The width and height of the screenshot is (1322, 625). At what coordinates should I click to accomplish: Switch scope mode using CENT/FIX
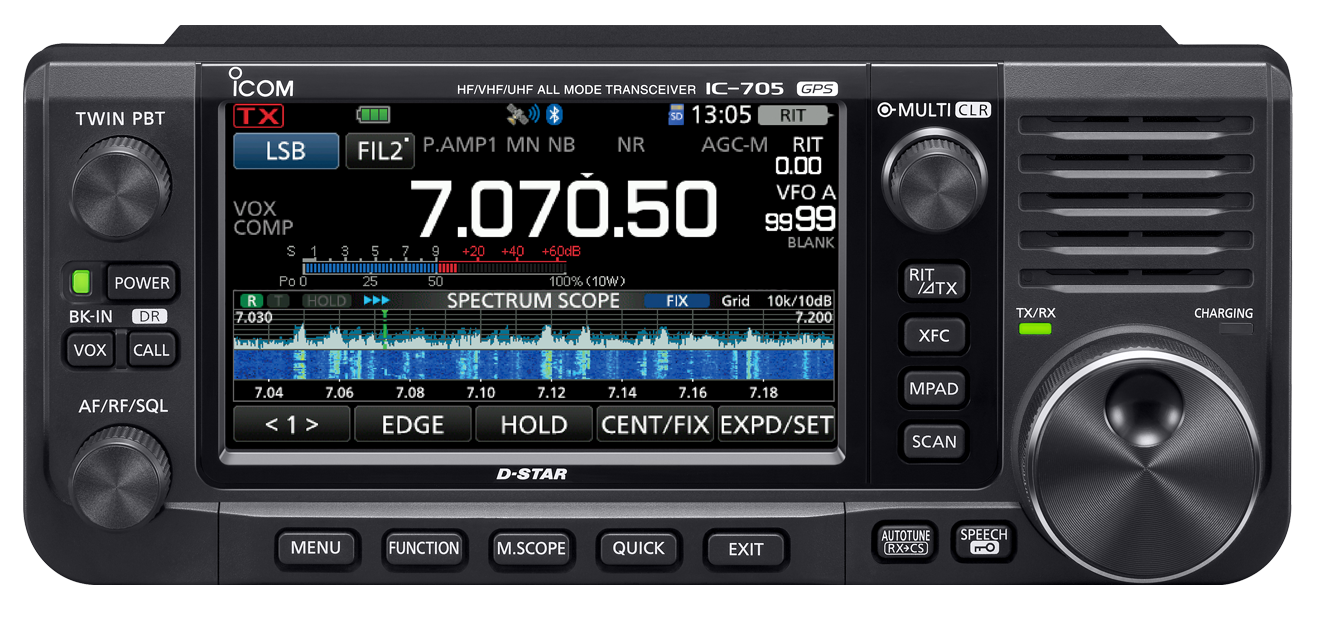point(655,424)
